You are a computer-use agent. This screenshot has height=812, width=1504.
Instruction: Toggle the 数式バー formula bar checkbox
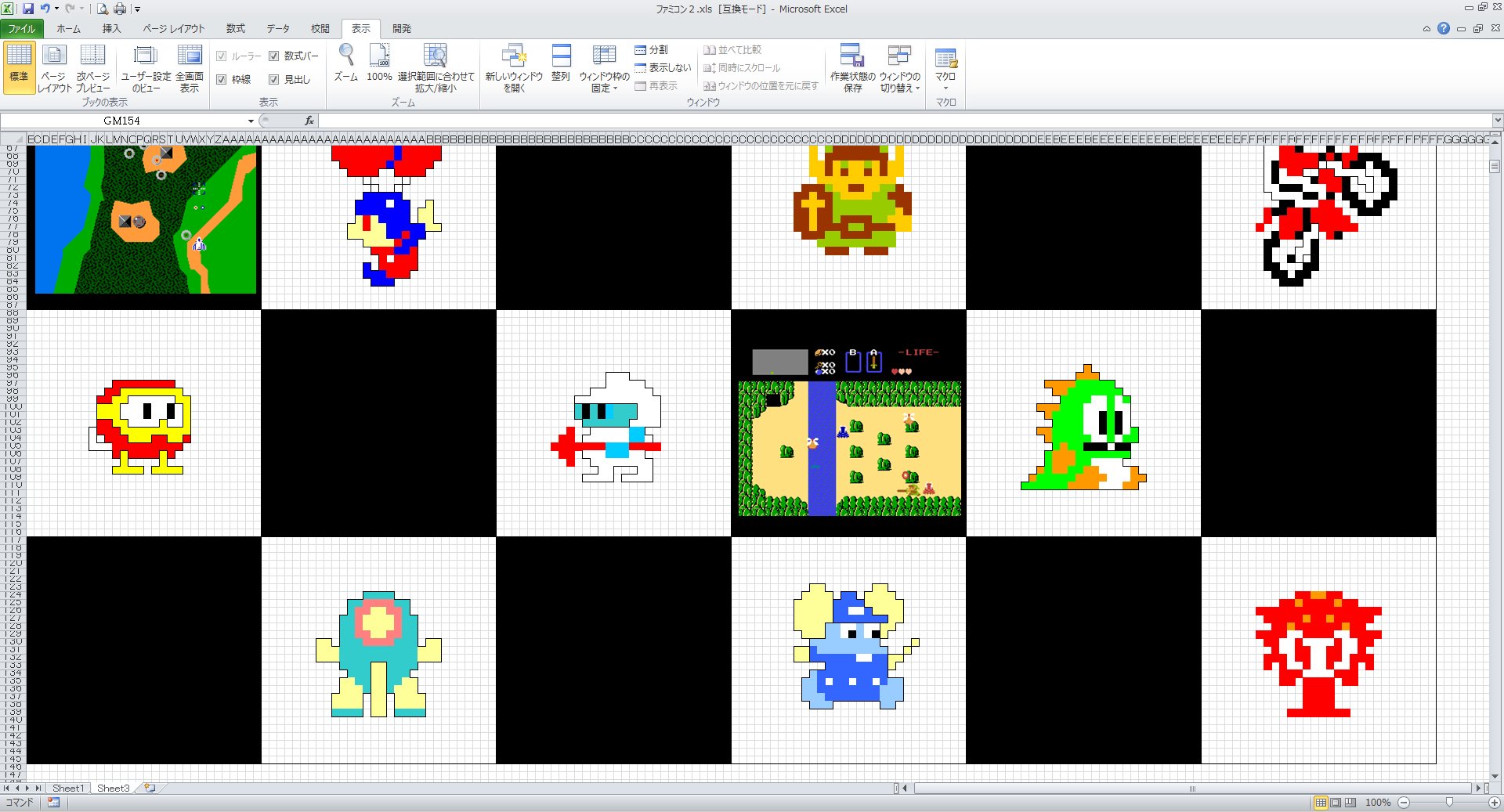pyautogui.click(x=274, y=56)
